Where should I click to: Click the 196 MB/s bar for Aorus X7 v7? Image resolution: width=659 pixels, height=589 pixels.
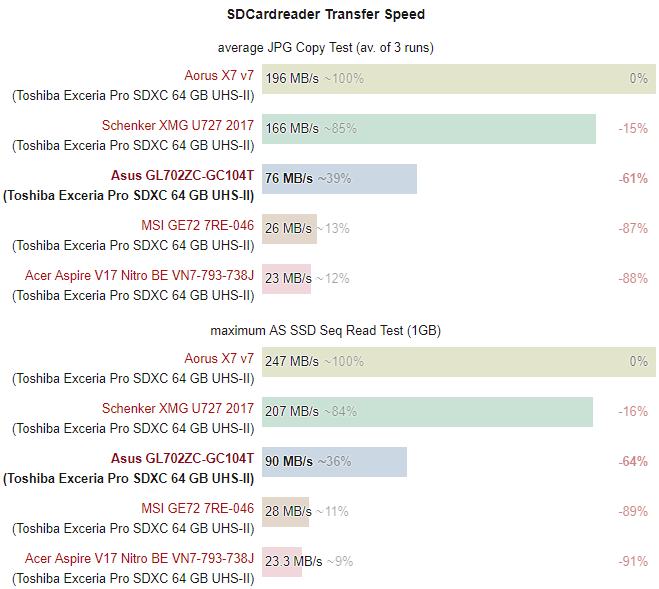[459, 79]
